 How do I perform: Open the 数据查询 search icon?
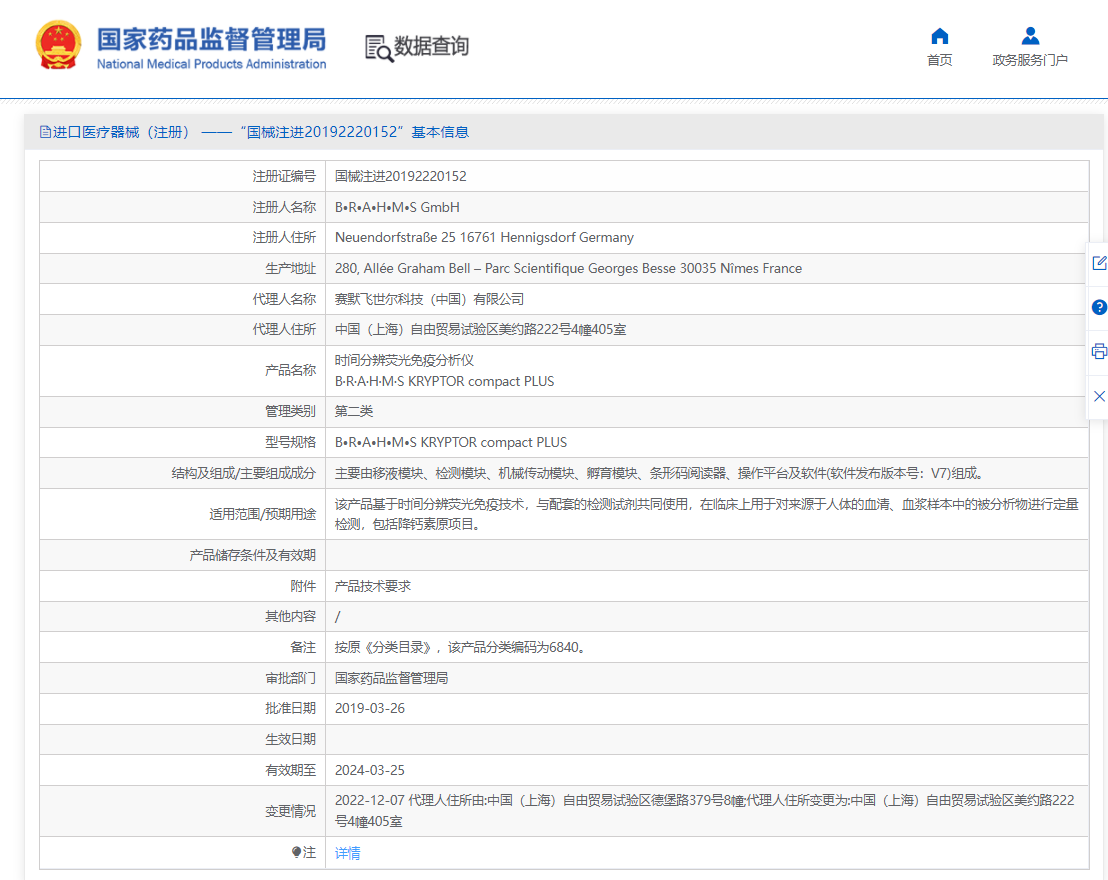379,48
